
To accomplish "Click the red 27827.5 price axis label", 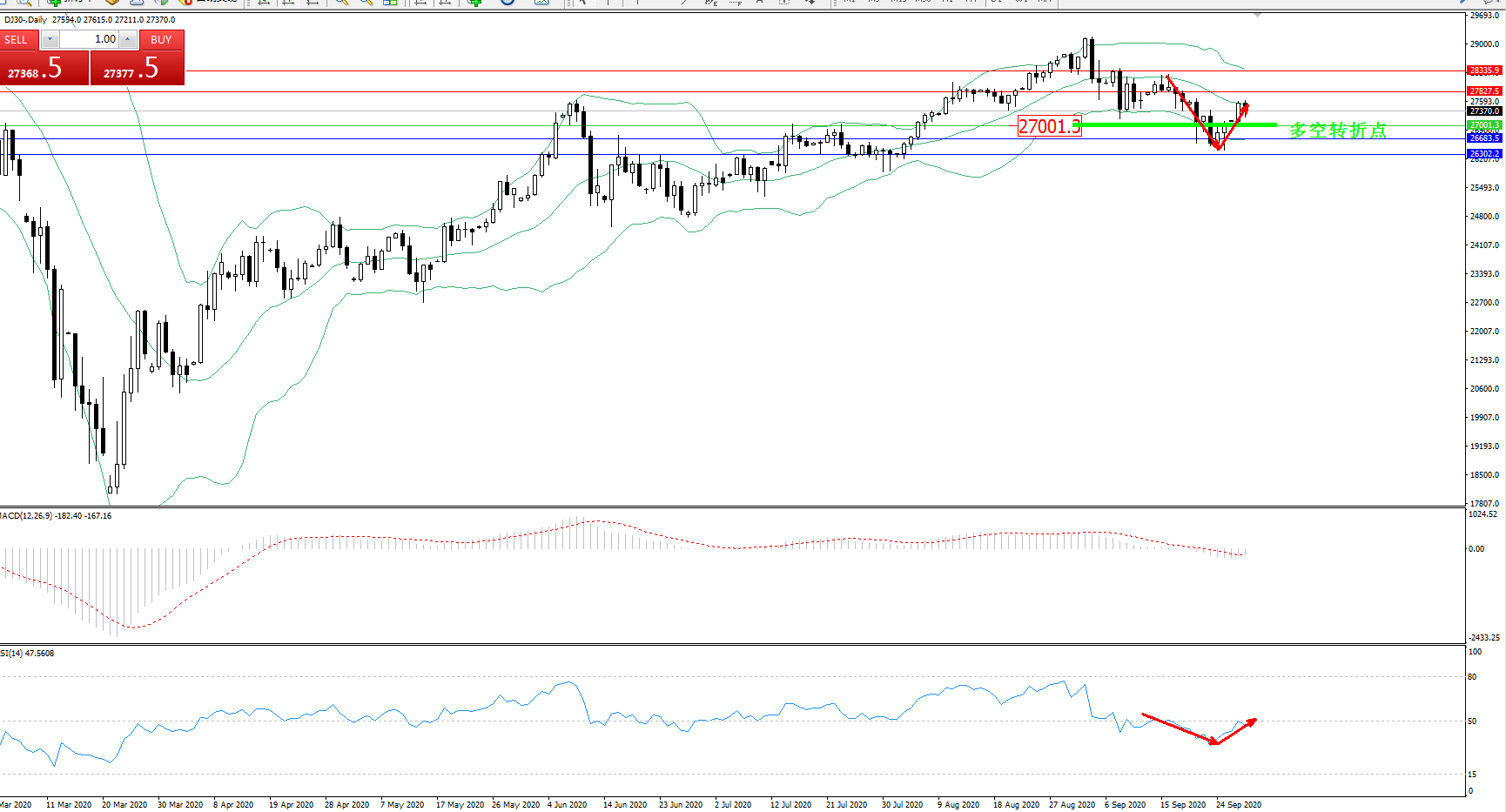I will click(1484, 91).
